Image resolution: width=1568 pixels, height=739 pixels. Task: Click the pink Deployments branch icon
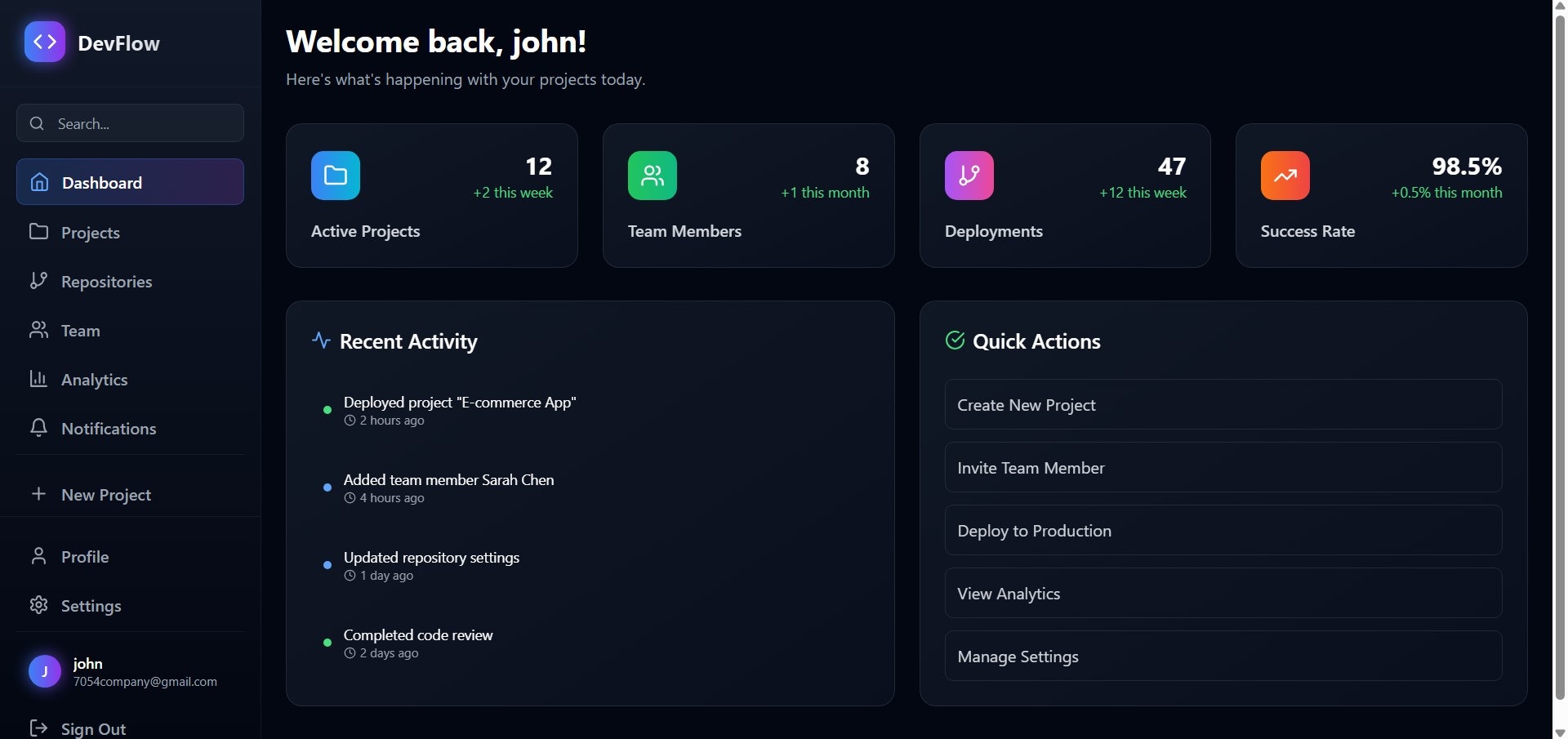click(968, 175)
